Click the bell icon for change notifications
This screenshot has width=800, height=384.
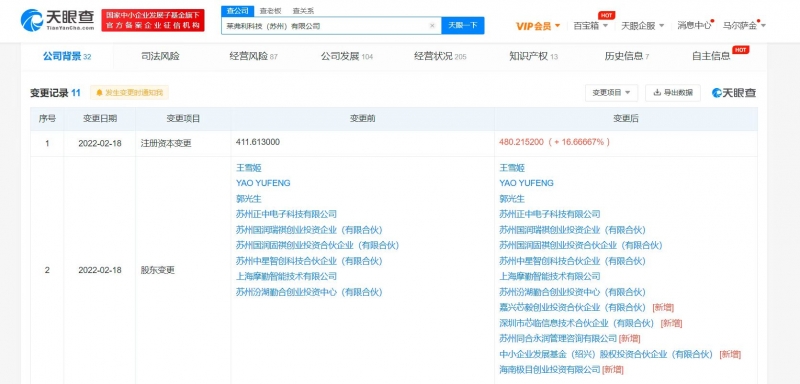coord(99,93)
